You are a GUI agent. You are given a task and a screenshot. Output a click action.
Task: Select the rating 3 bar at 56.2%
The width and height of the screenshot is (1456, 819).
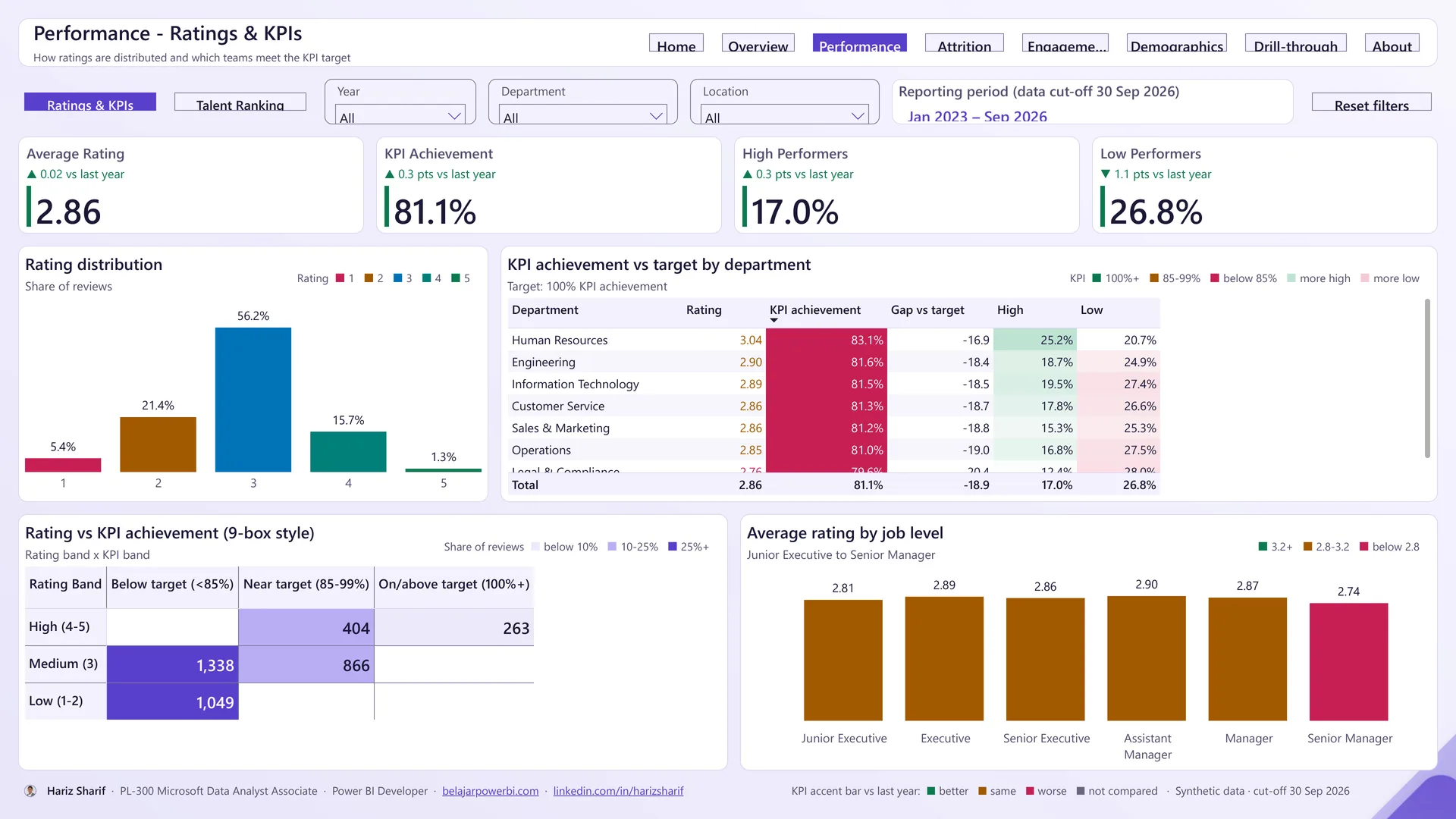[x=253, y=400]
